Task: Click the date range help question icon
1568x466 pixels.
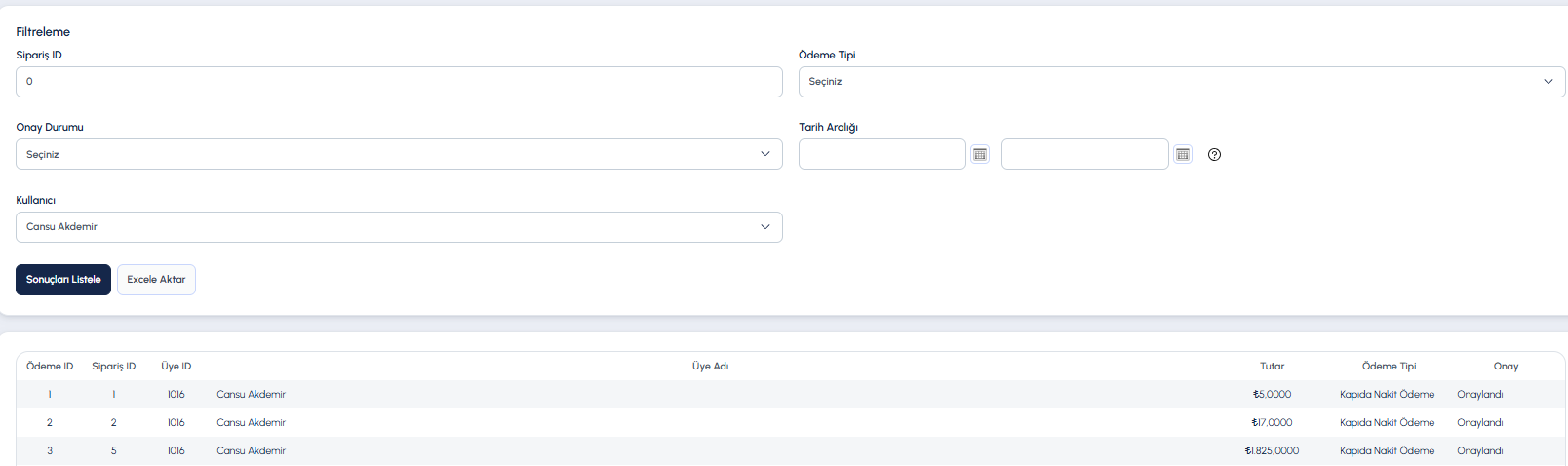Action: click(x=1214, y=154)
